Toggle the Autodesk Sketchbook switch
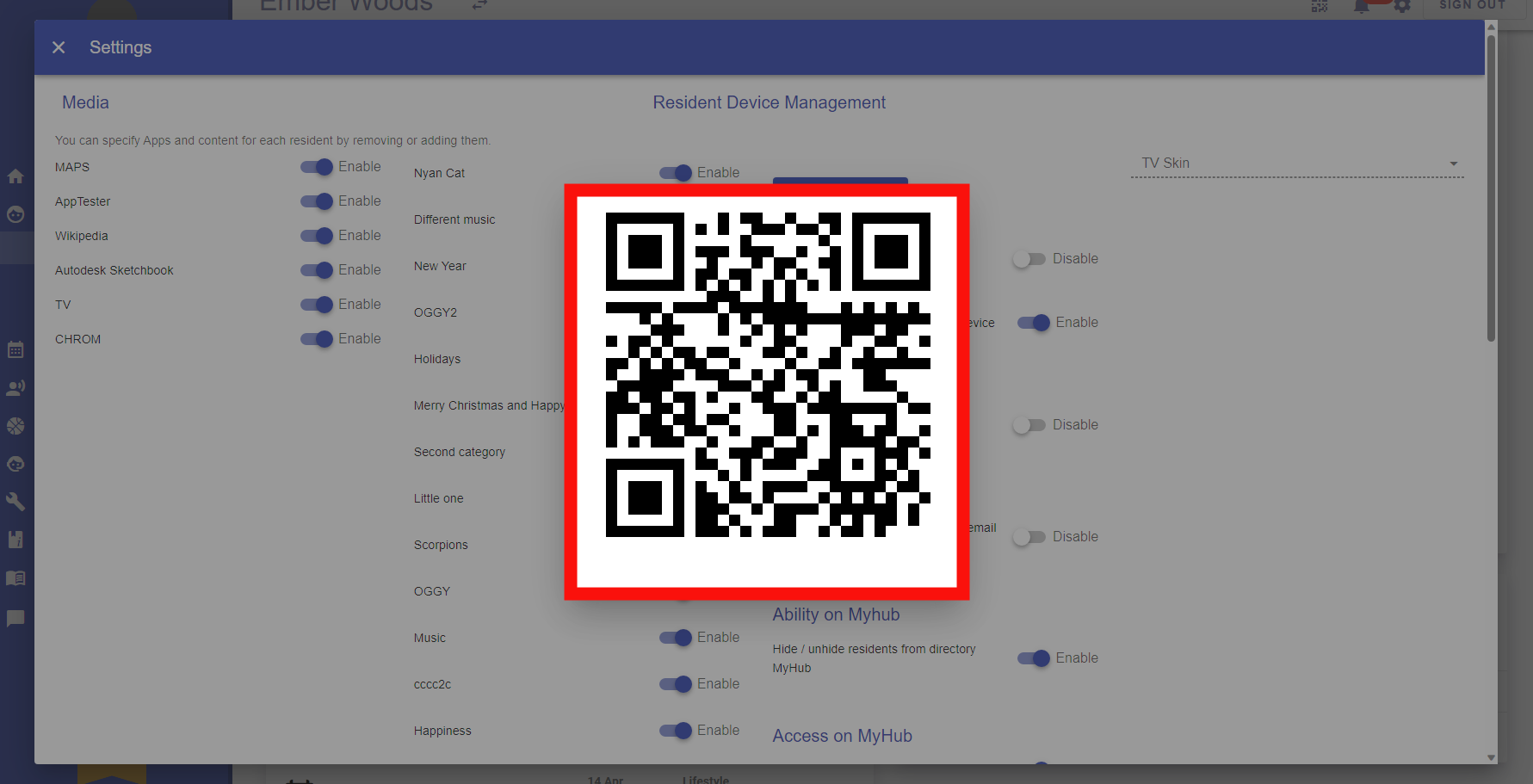1533x784 pixels. click(317, 270)
